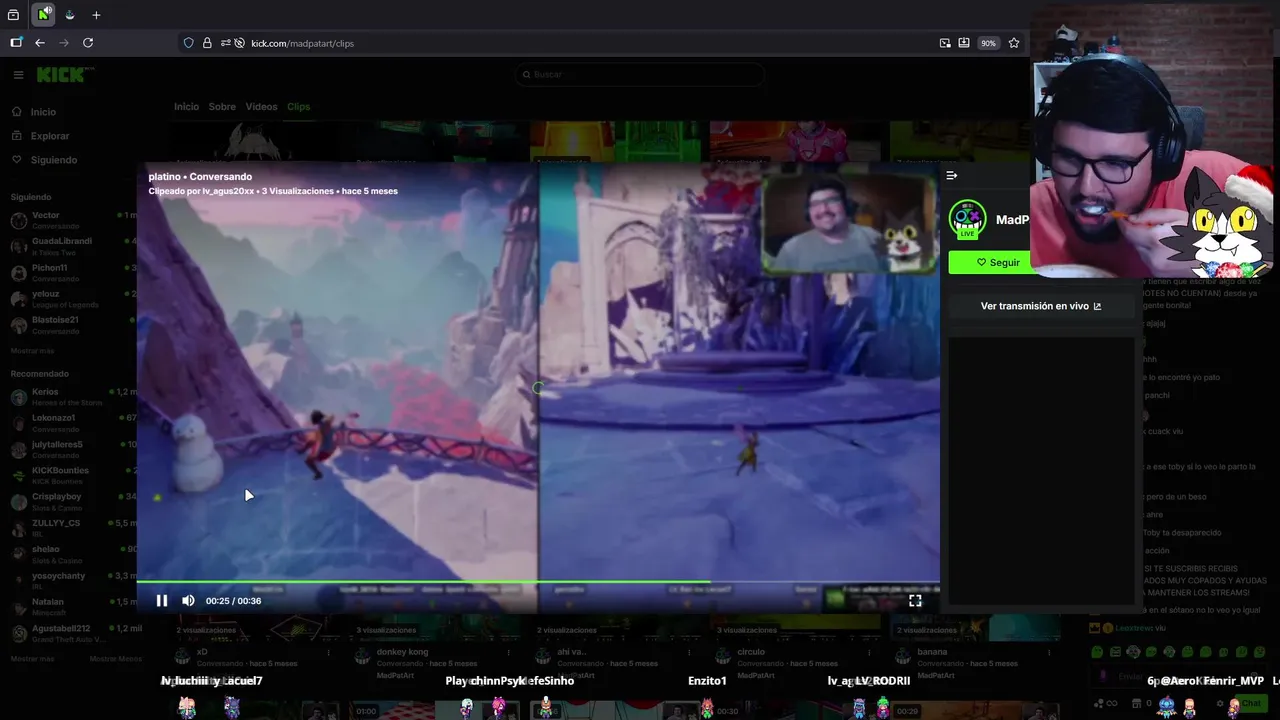Collapse list with Mostrar Menos
Image resolution: width=1280 pixels, height=720 pixels.
point(116,659)
